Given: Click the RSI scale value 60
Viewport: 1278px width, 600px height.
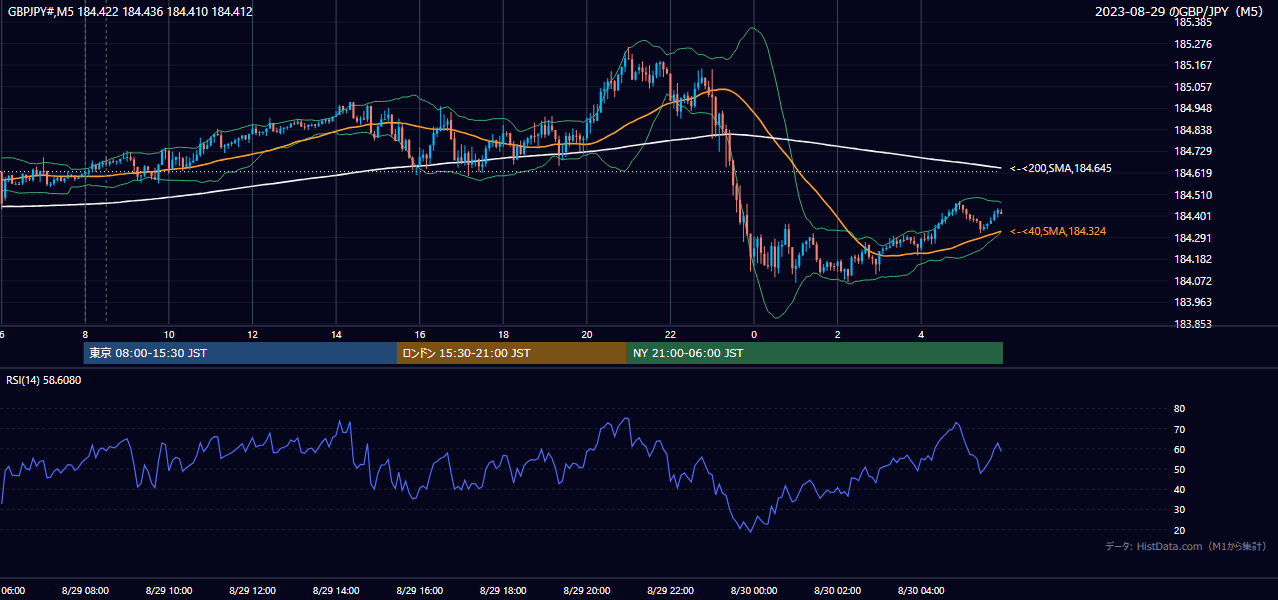Looking at the screenshot, I should pyautogui.click(x=1179, y=449).
